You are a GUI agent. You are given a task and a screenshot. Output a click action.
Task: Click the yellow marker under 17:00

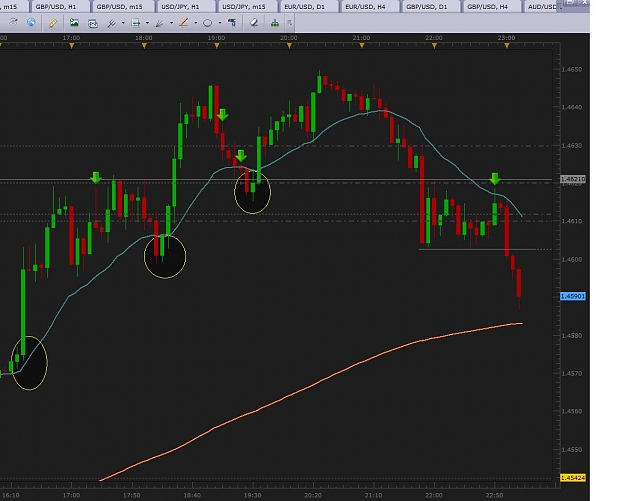point(72,46)
